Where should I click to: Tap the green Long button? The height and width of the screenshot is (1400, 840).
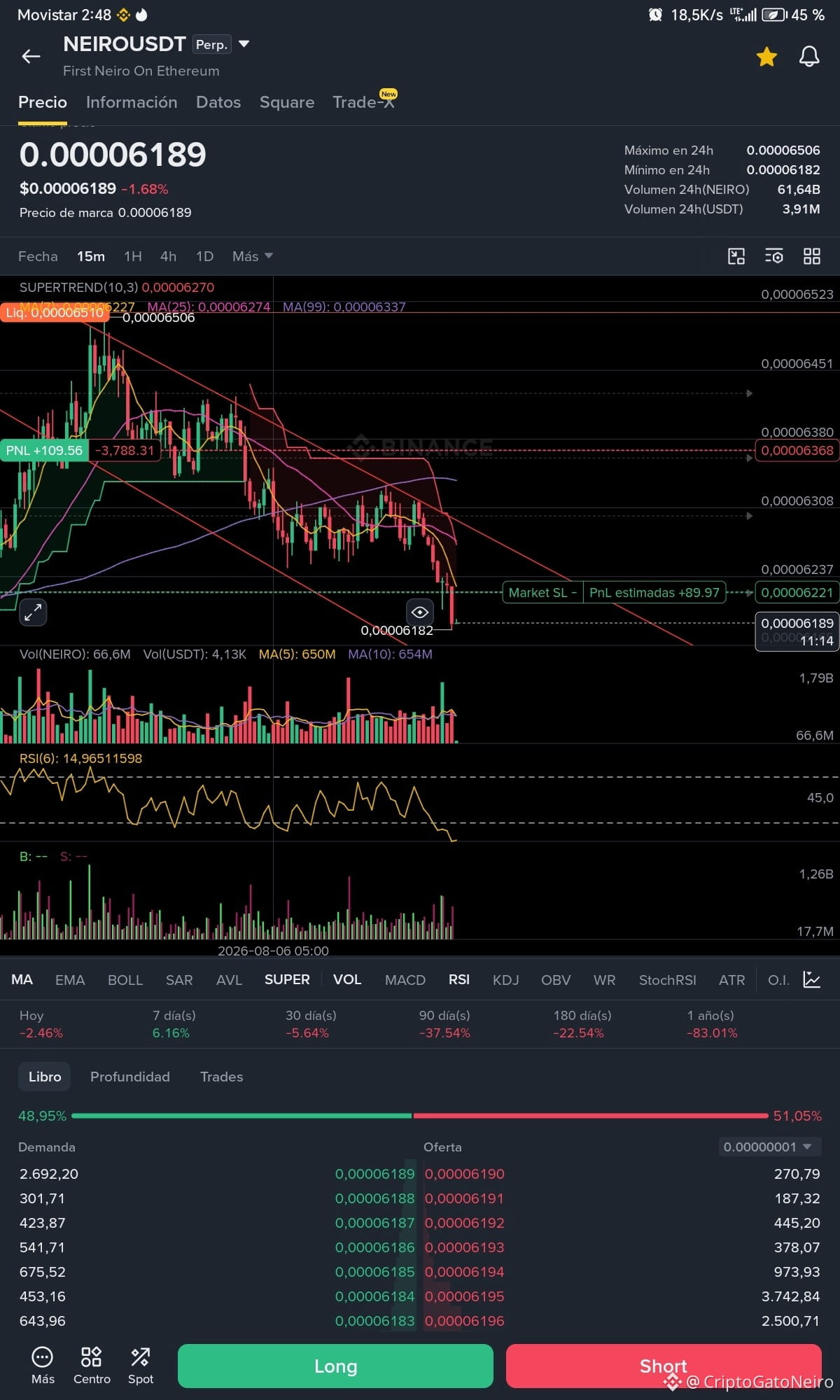(335, 1366)
